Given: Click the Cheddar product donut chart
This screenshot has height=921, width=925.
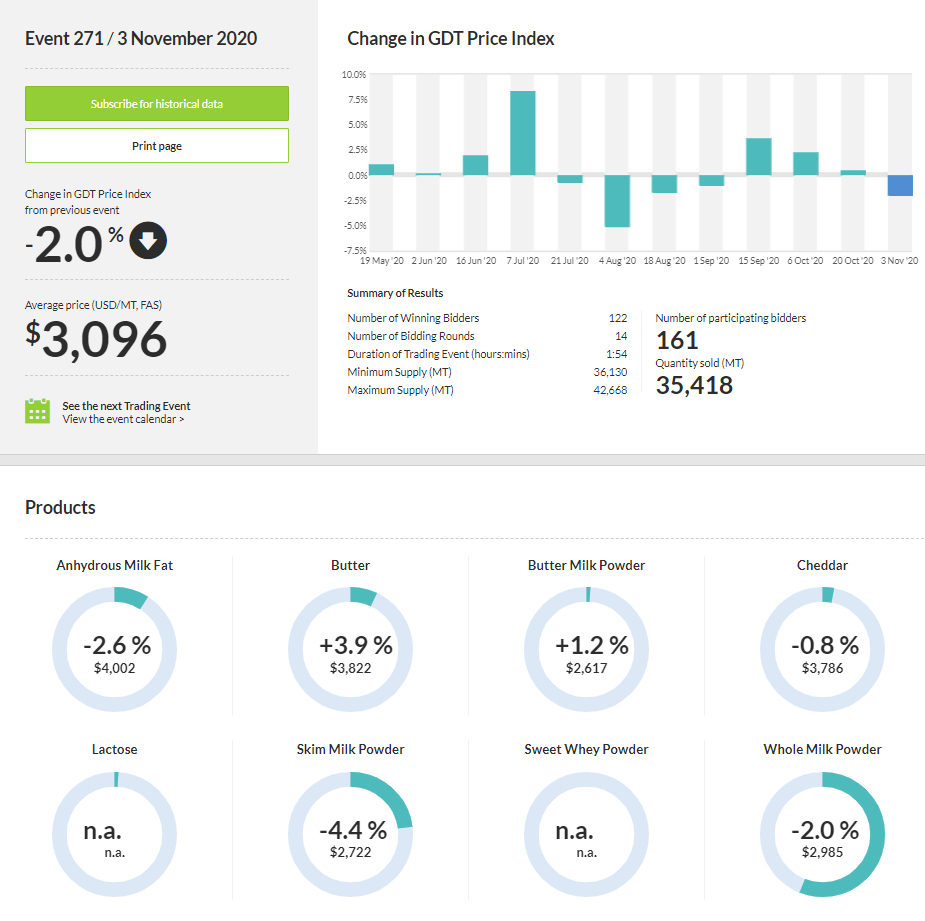Looking at the screenshot, I should click(x=822, y=649).
